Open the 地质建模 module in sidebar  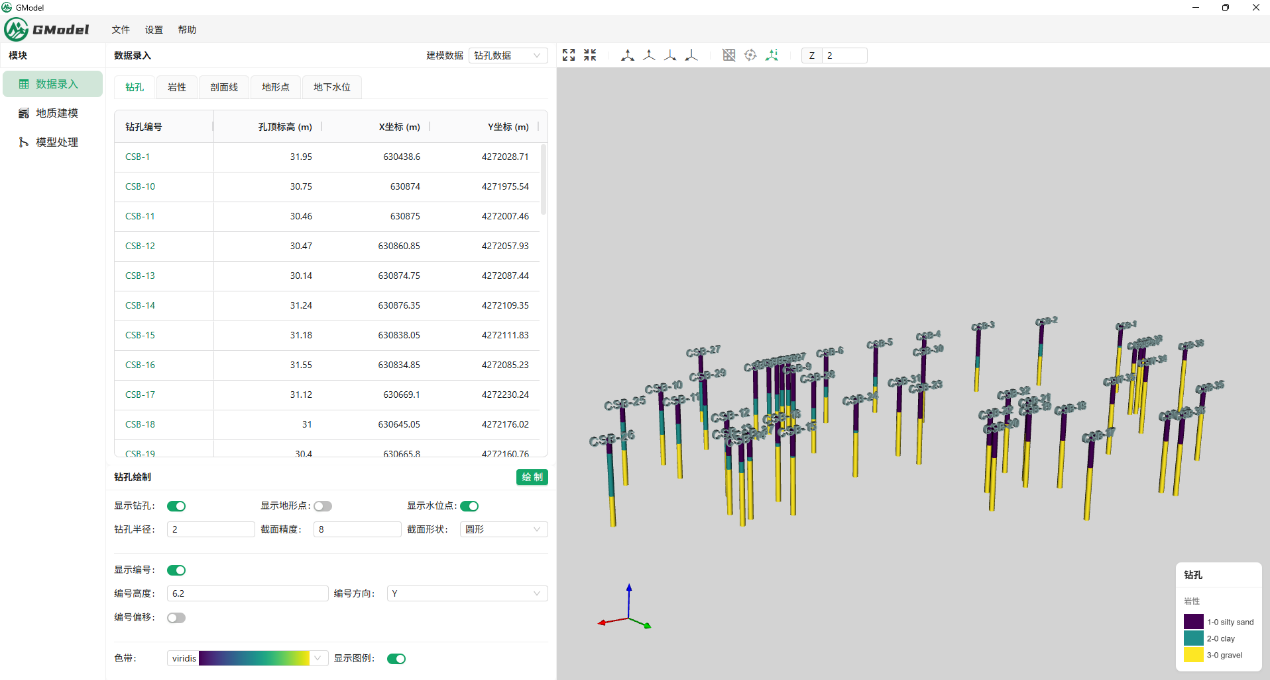point(56,113)
